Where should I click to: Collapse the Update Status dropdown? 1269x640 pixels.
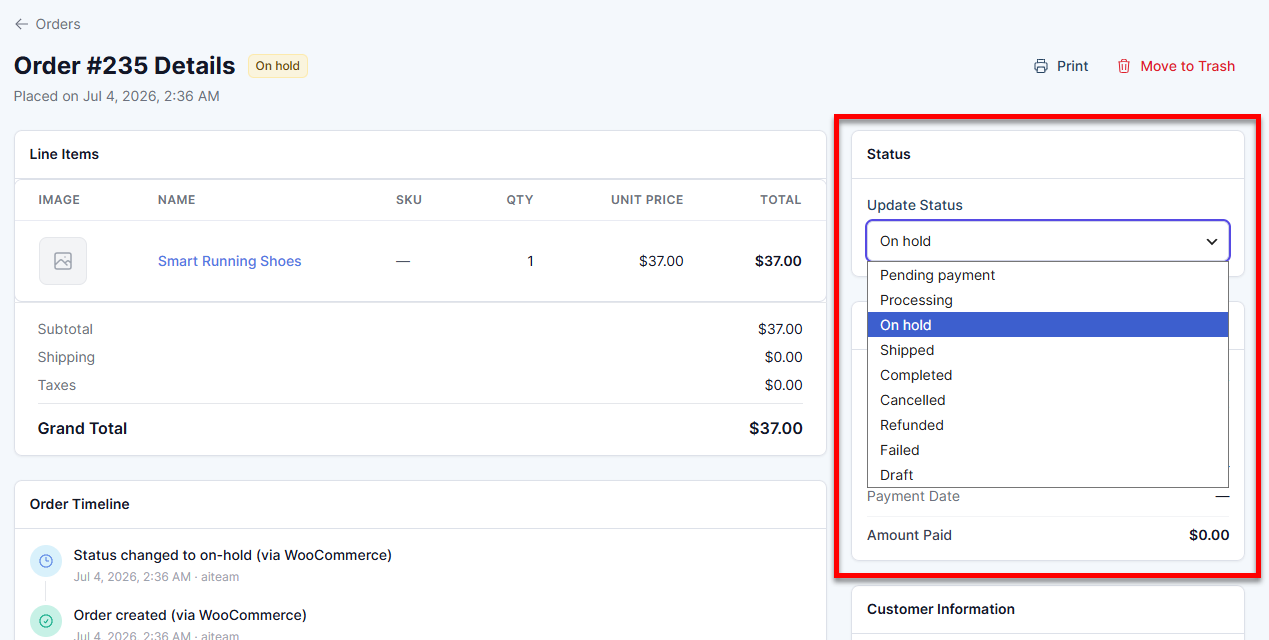pos(1048,241)
